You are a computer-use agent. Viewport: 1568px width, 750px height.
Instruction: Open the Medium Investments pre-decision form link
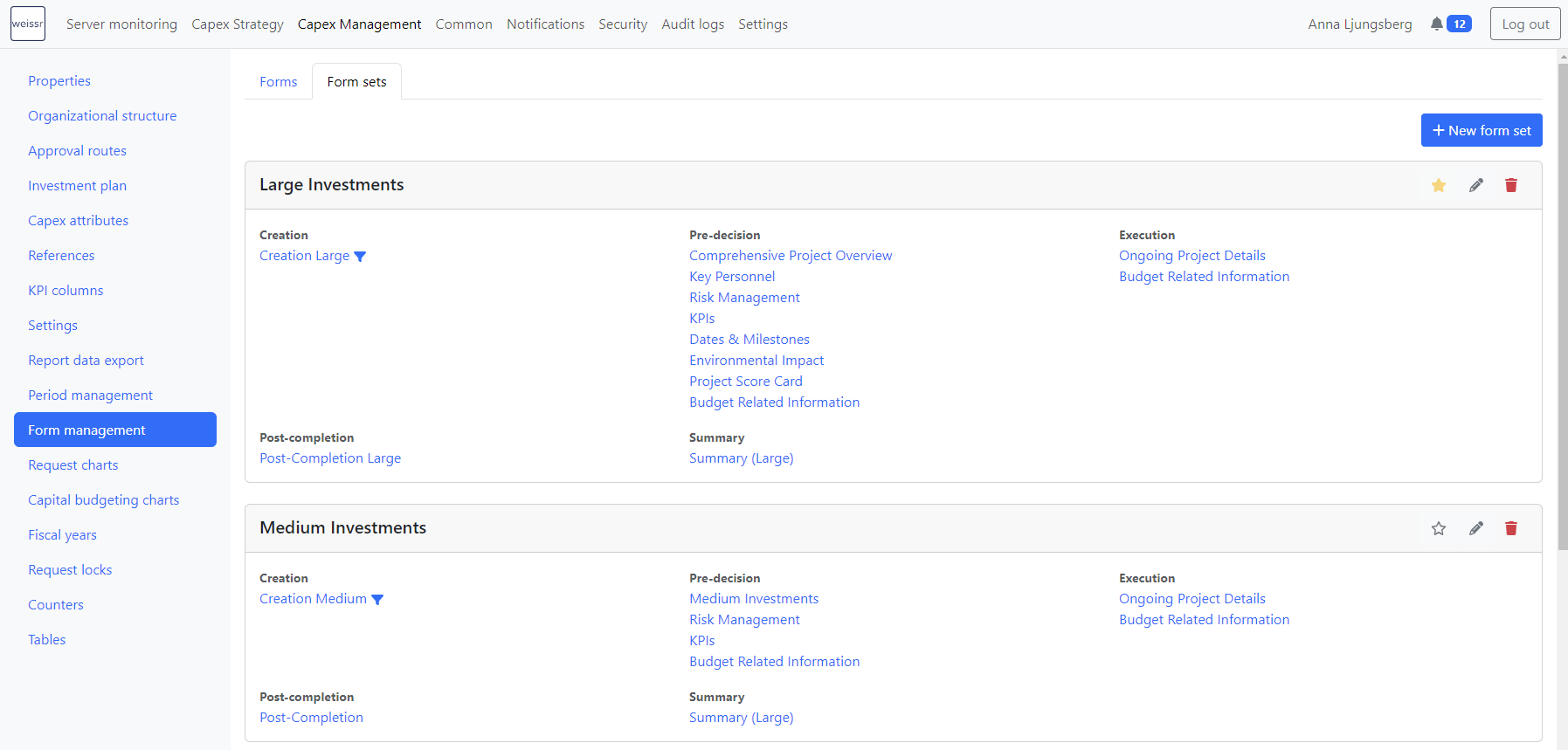[754, 599]
